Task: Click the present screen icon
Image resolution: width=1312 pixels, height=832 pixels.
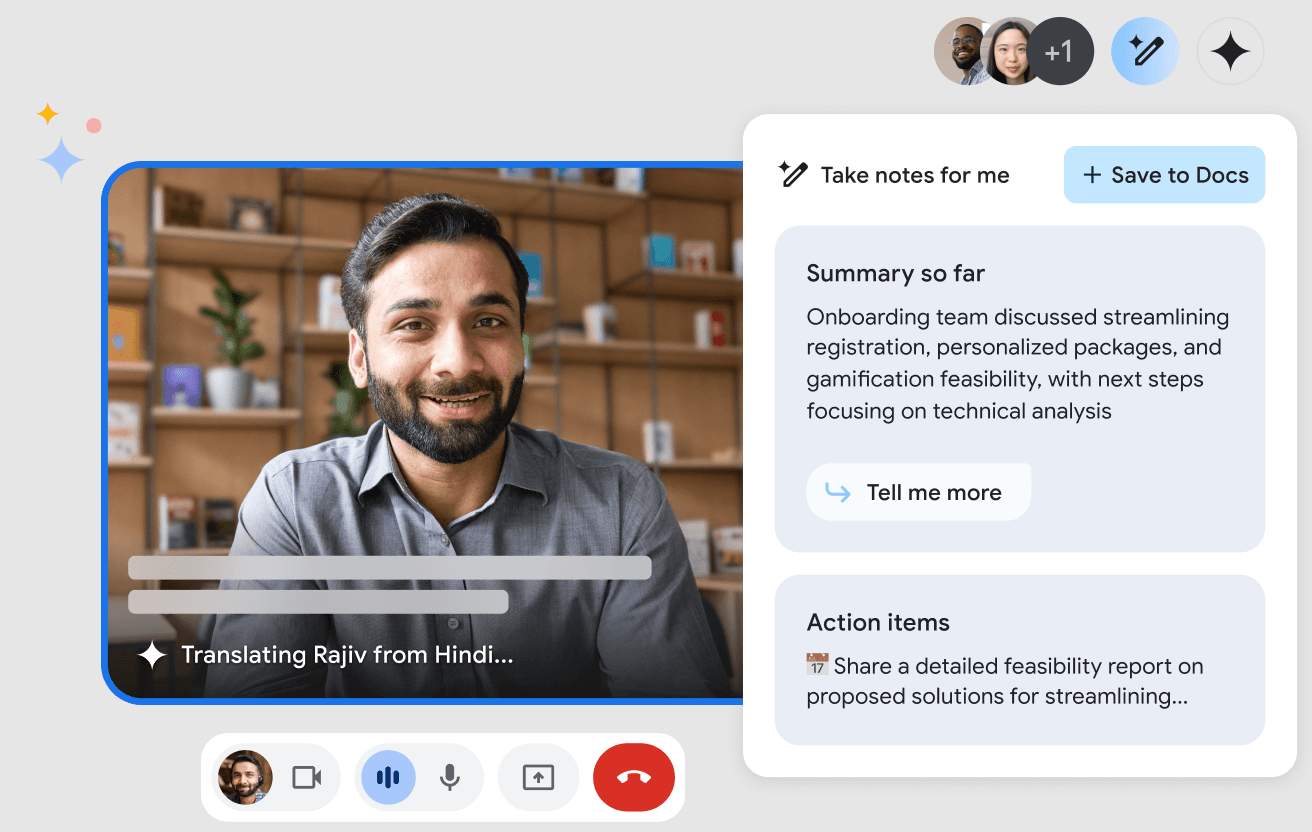Action: 538,777
